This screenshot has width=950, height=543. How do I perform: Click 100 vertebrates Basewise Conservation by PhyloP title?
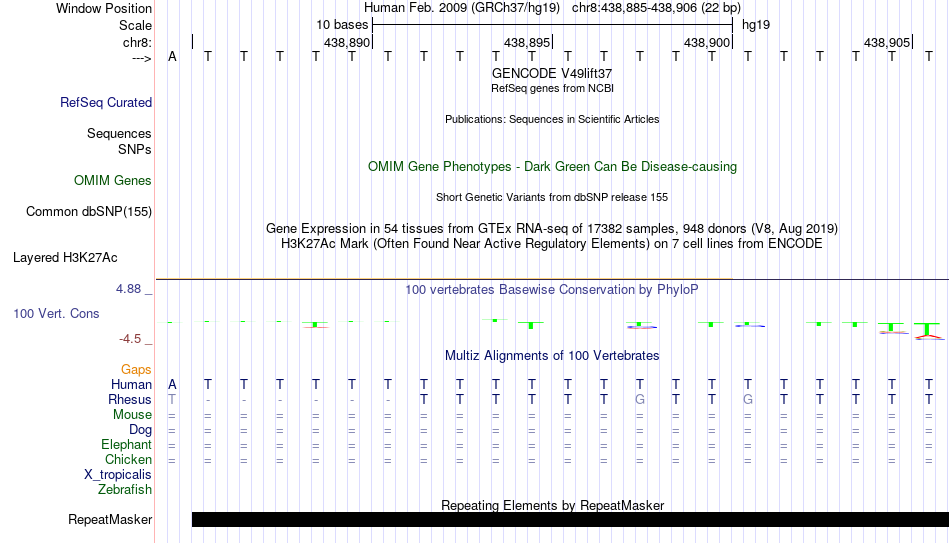pyautogui.click(x=552, y=290)
